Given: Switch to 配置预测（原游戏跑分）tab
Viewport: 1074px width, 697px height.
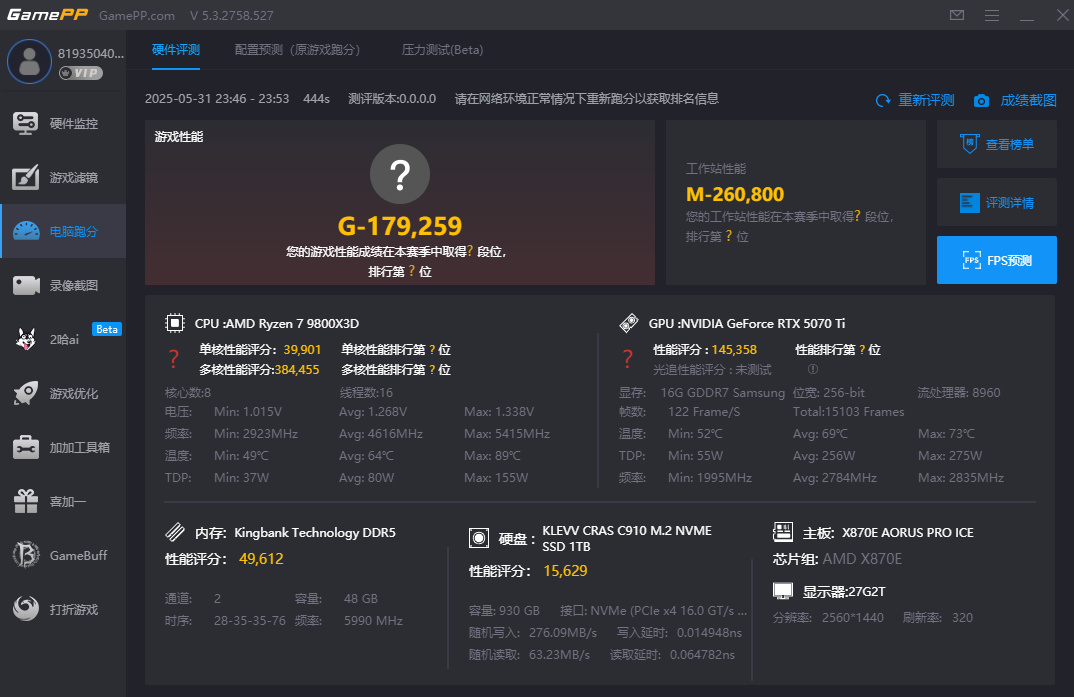Looking at the screenshot, I should click(x=297, y=50).
